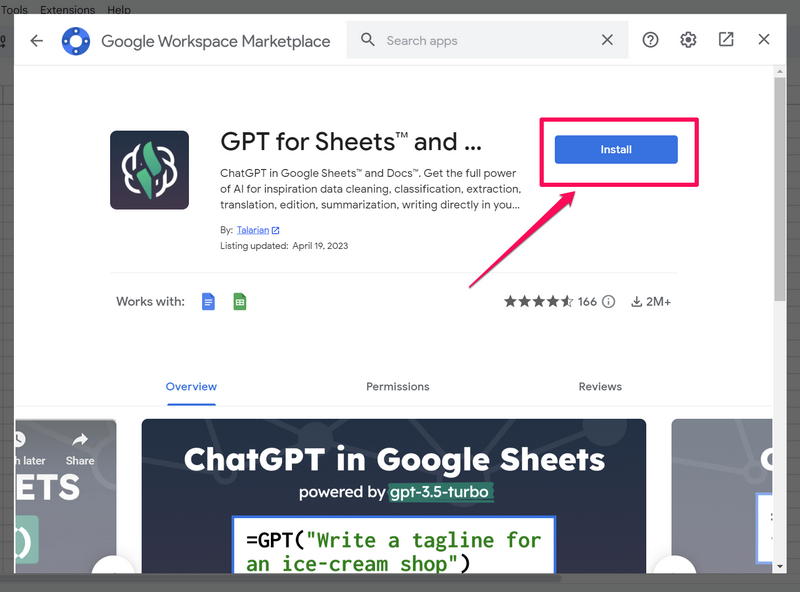Screen dimensions: 800x592
Task: Click the rating info icon
Action: (608, 301)
